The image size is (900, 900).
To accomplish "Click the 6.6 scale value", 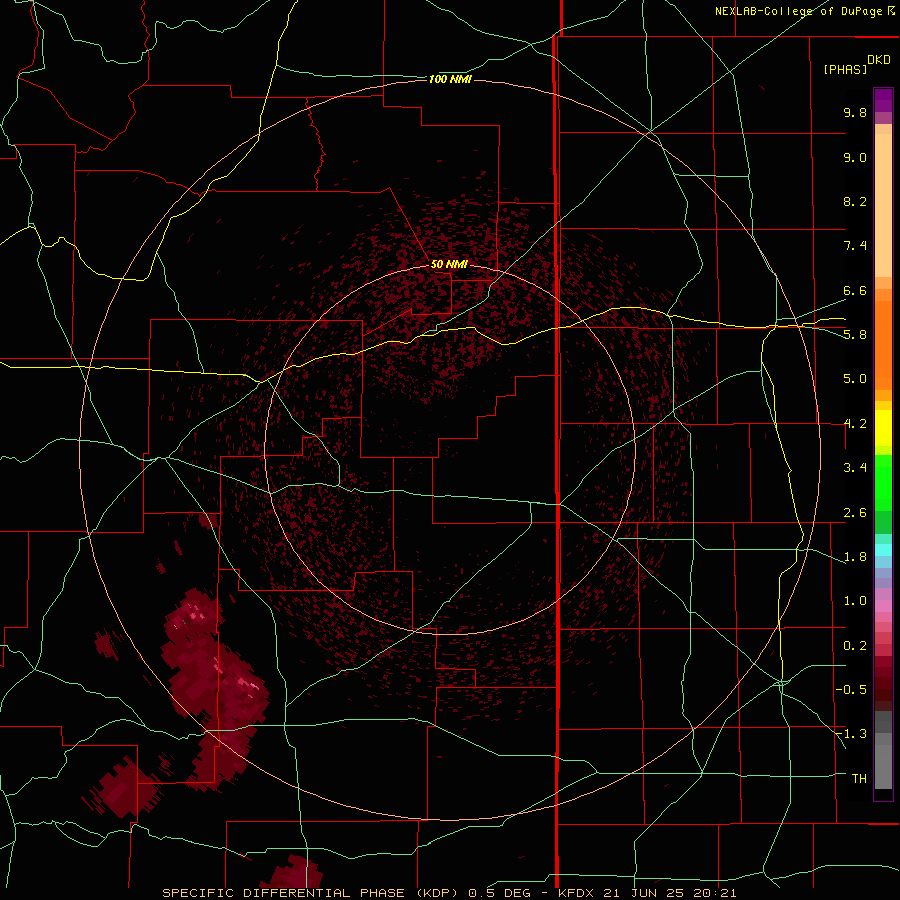I will (x=855, y=290).
